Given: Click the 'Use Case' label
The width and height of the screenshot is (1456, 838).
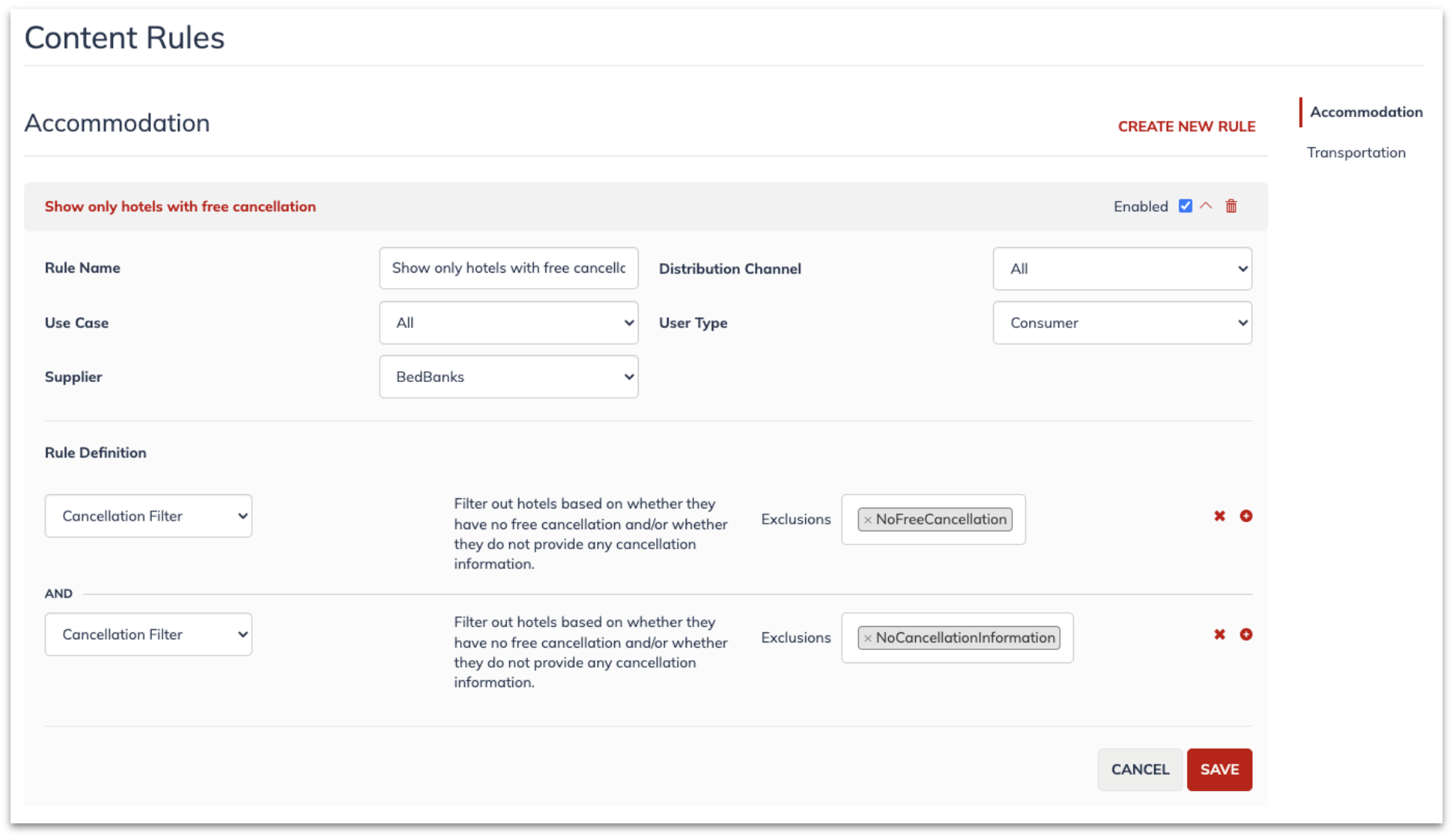Looking at the screenshot, I should pos(76,323).
